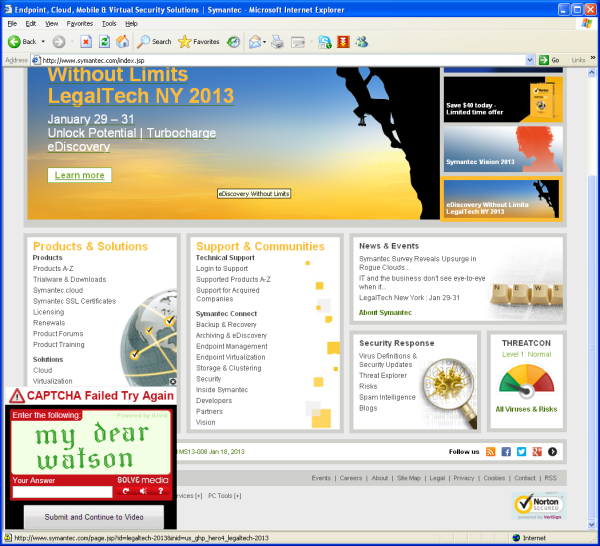Click the Messenger people icon in toolbar
Screen dimensions: 600x546
(x=361, y=41)
